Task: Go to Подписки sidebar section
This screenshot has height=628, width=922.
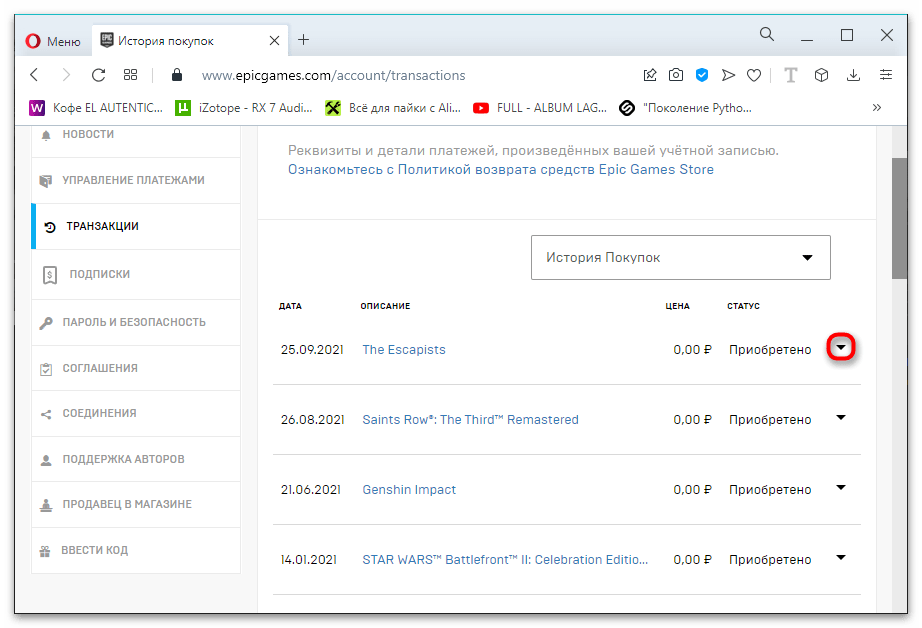Action: 99,274
